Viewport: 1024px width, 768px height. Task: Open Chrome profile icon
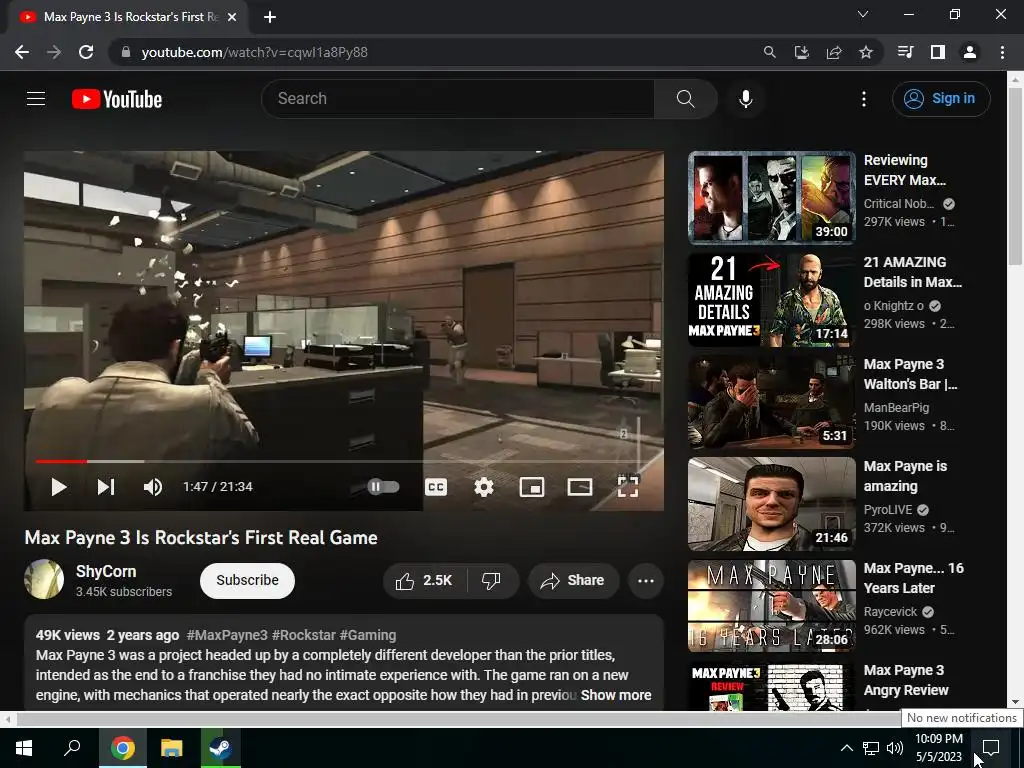(x=969, y=52)
